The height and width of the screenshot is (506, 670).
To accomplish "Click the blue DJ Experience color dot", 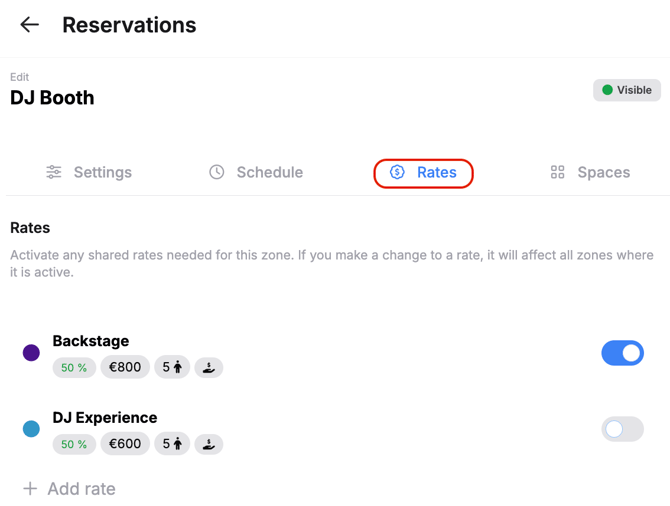I will [x=31, y=429].
